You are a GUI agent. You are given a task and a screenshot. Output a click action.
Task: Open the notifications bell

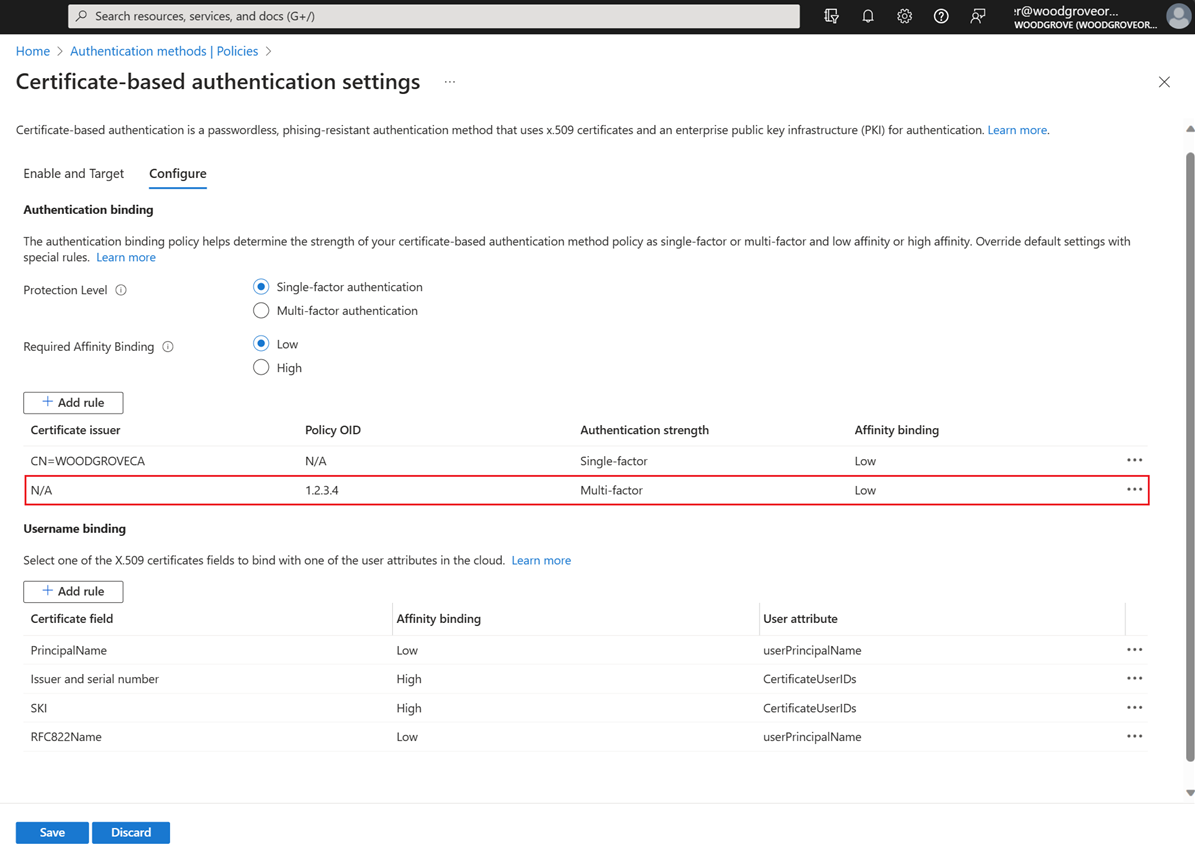click(x=867, y=16)
